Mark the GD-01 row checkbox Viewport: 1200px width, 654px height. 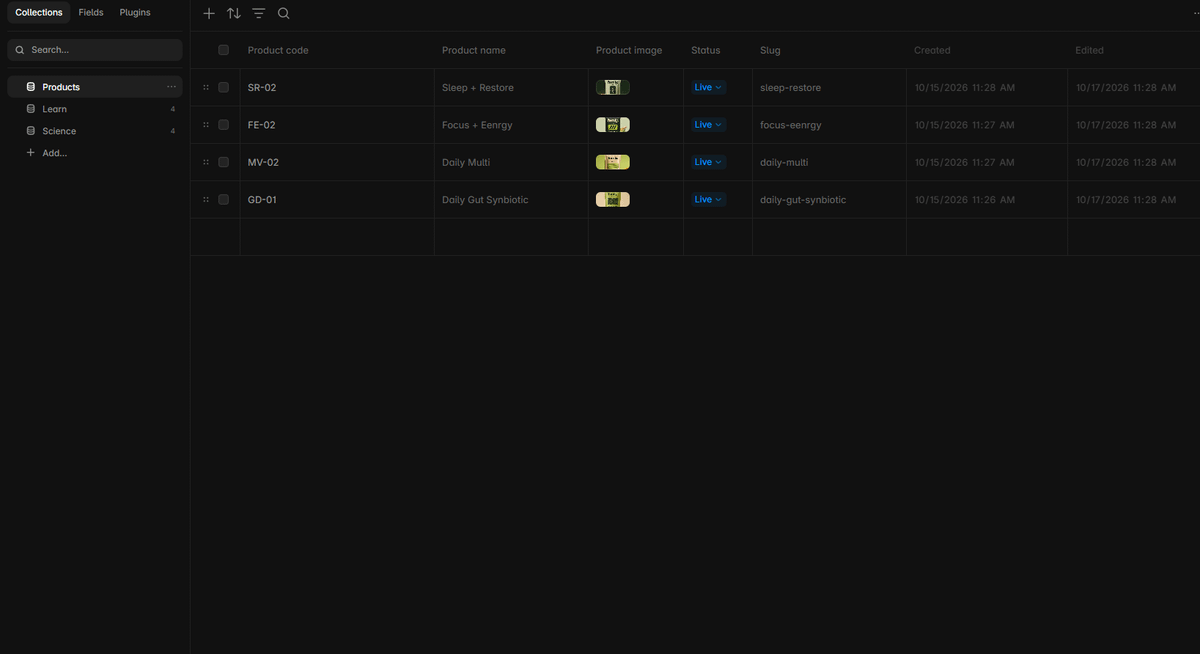[x=224, y=200]
